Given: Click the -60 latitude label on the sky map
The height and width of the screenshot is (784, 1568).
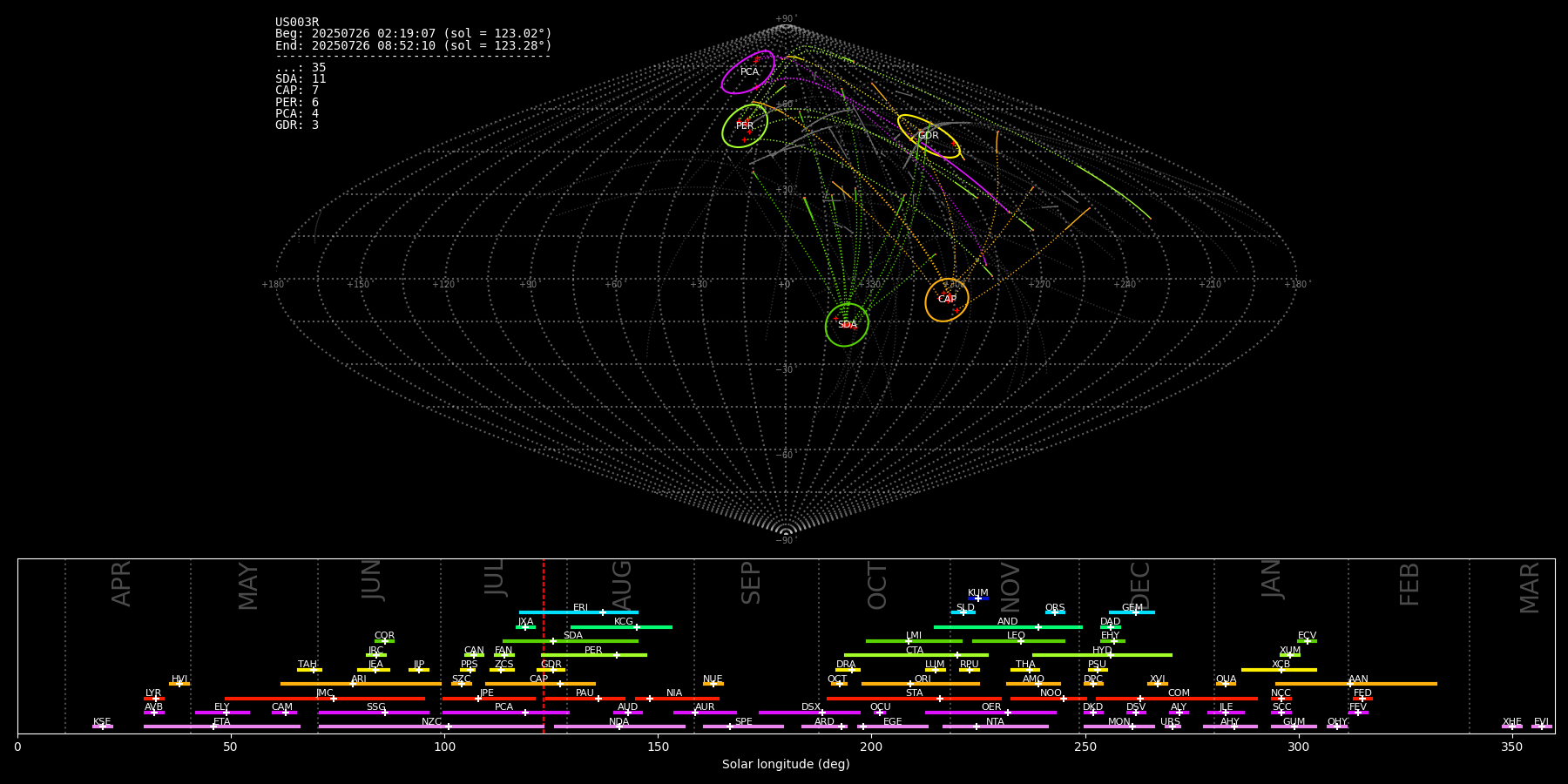Looking at the screenshot, I should [785, 456].
